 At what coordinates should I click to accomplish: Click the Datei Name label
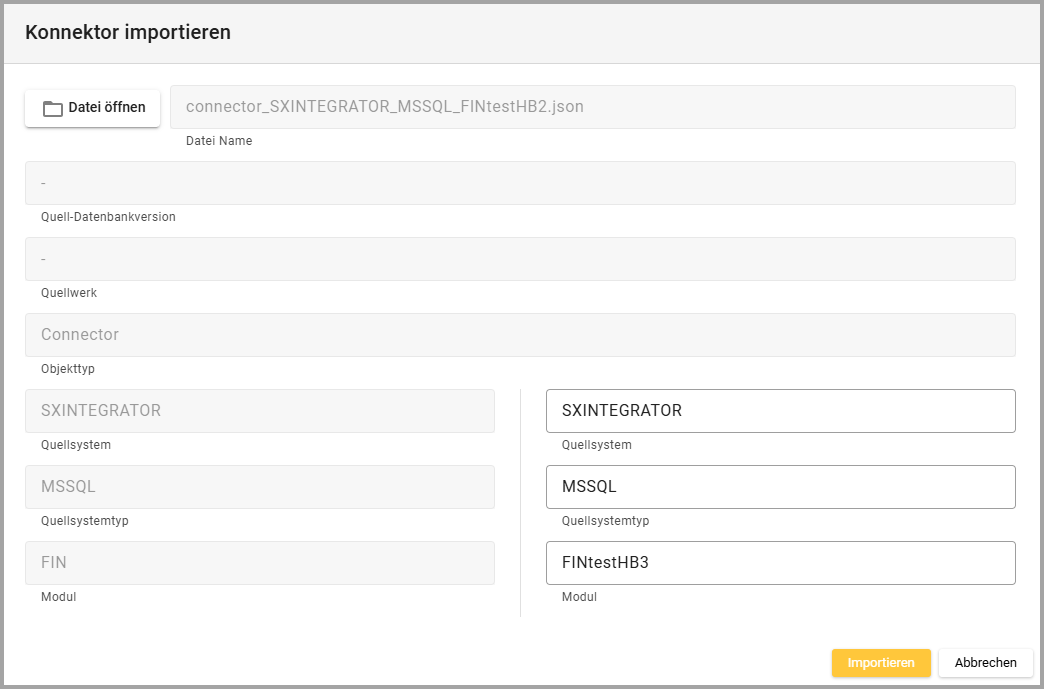coord(219,141)
